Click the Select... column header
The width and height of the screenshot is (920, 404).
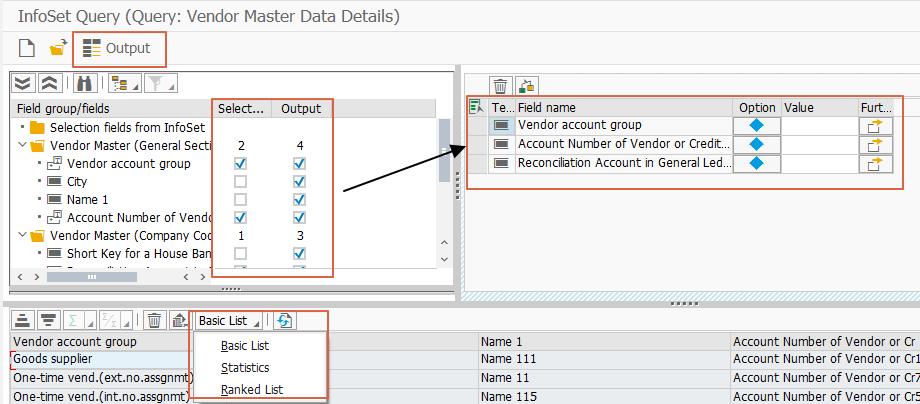(x=241, y=108)
